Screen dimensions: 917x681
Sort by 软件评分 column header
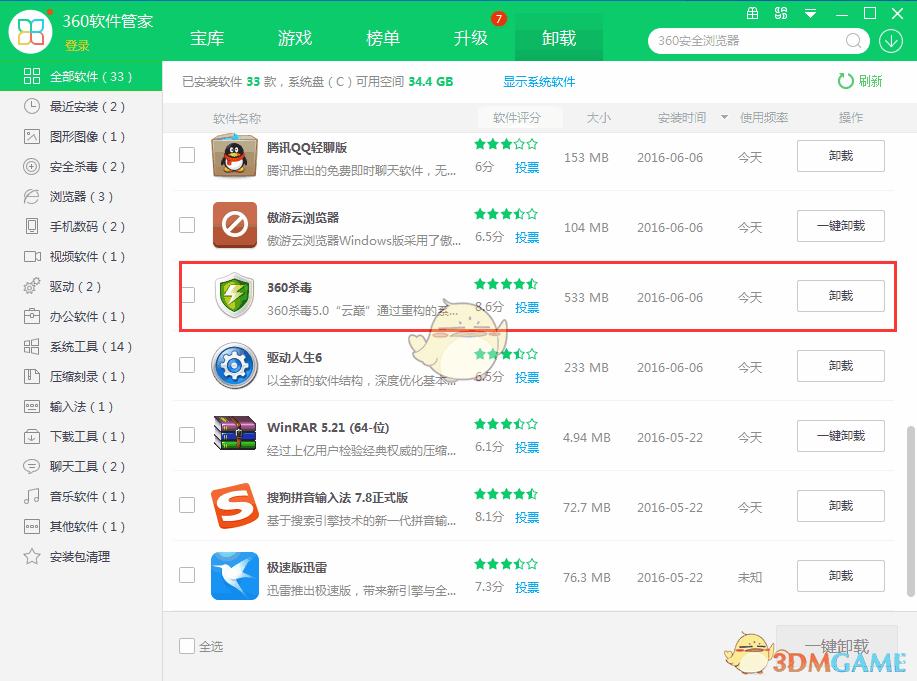(517, 118)
